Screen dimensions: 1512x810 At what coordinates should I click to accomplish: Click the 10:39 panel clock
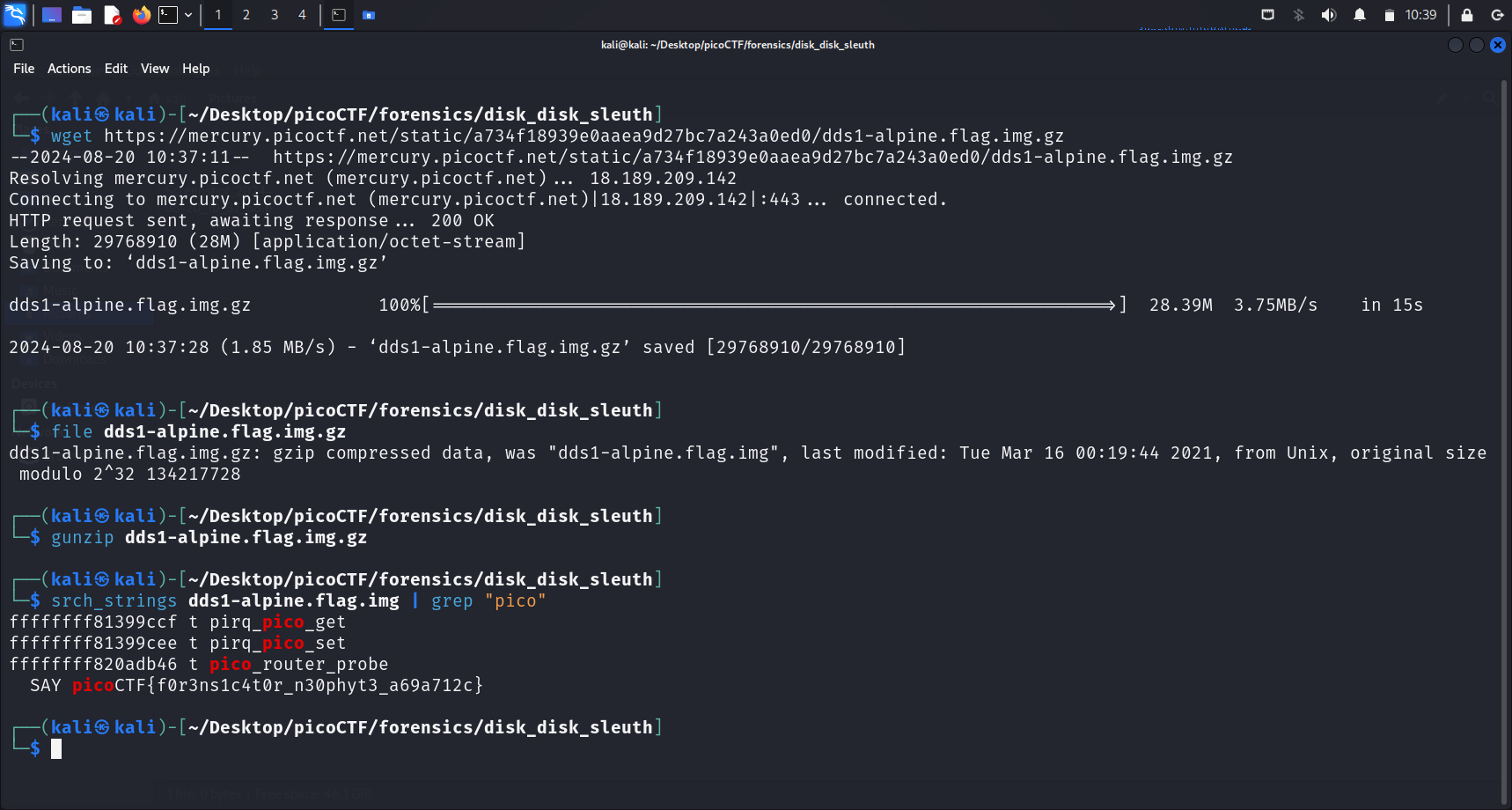coord(1420,15)
